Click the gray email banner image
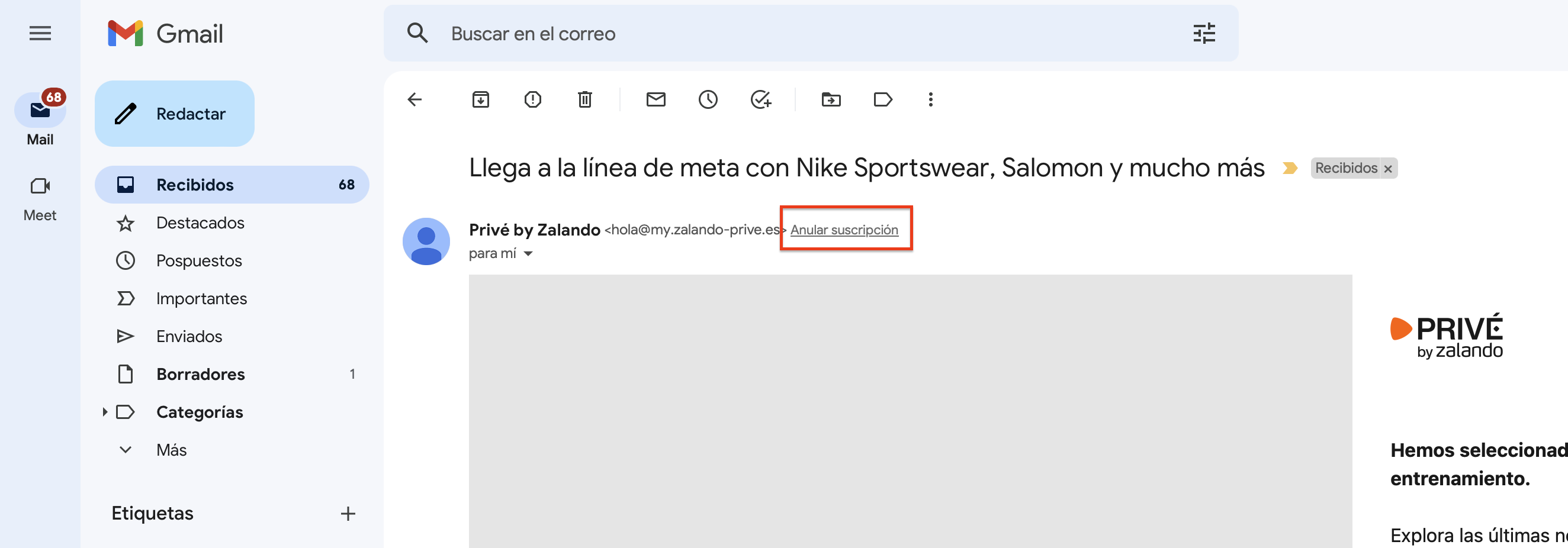 pos(910,411)
